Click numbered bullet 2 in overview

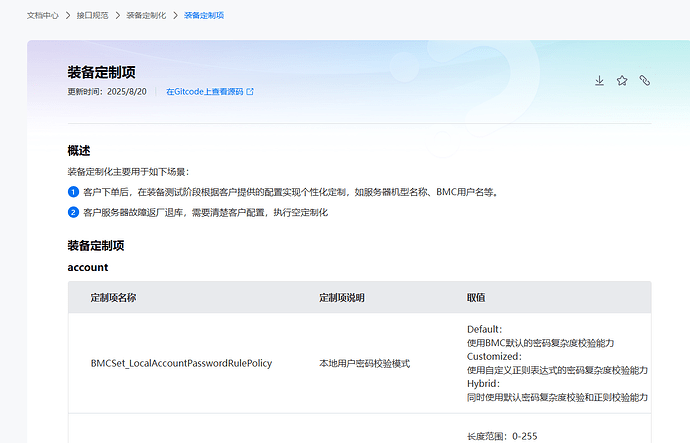[73, 212]
